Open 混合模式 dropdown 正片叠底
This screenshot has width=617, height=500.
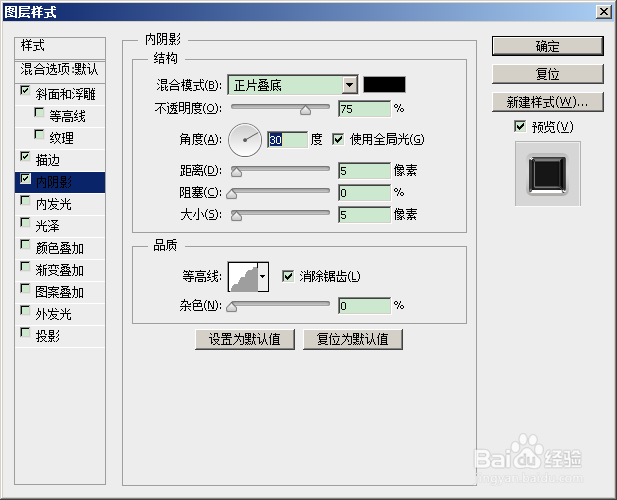[293, 85]
